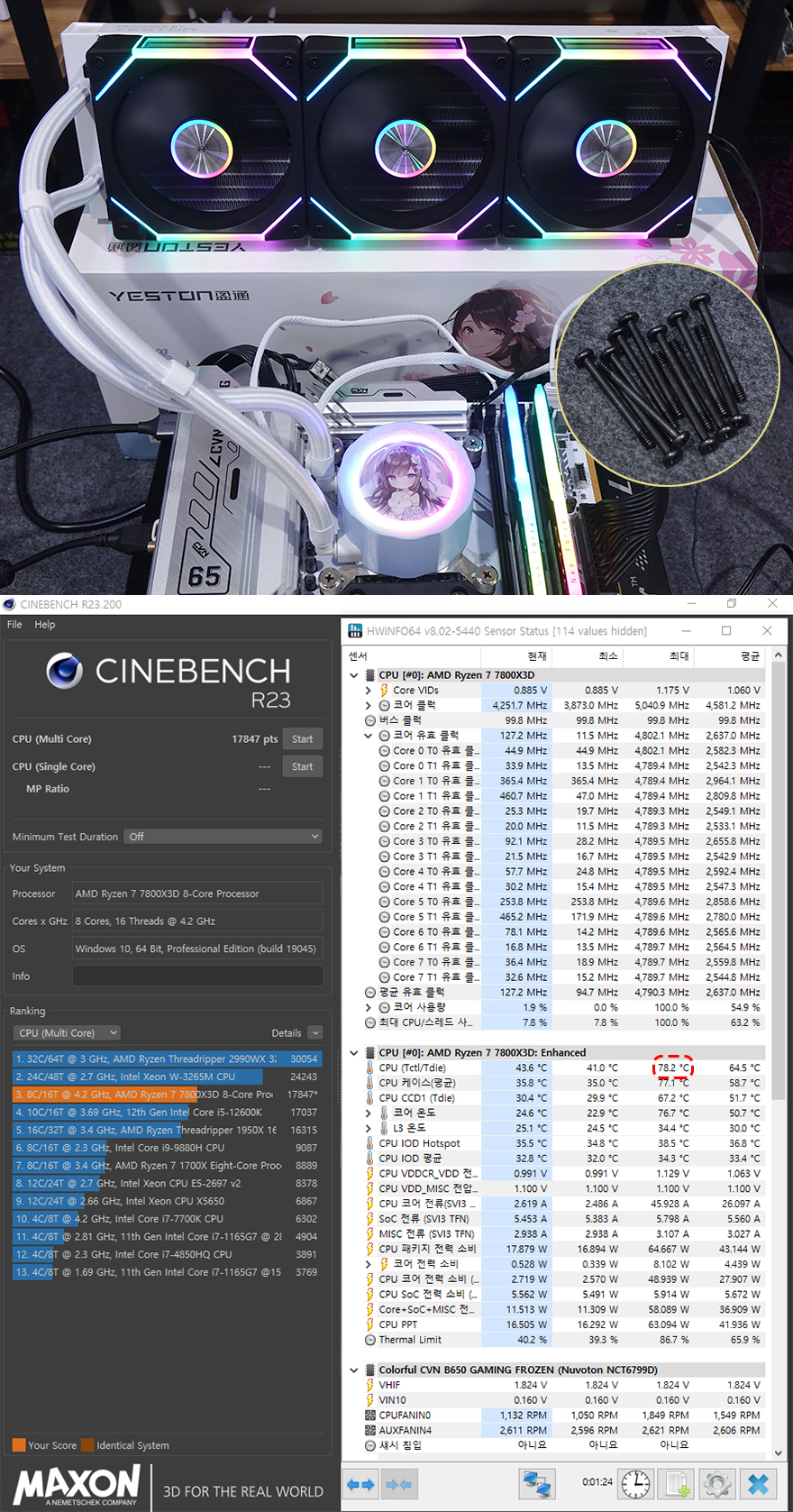This screenshot has height=1512, width=793.
Task: Reset sensor min/max with clock icon
Action: 635,1484
